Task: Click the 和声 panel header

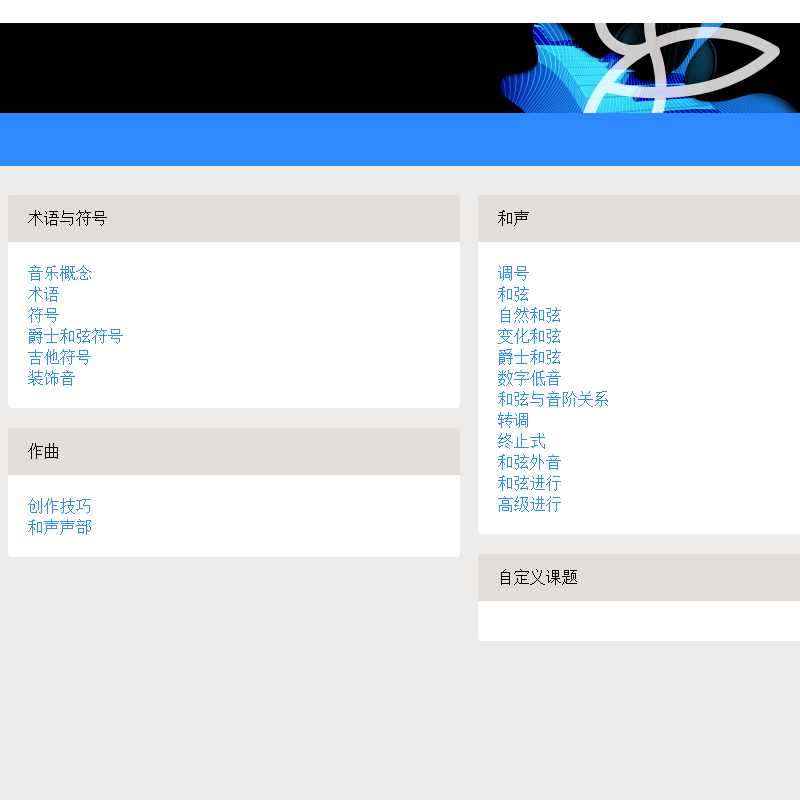Action: (x=639, y=218)
